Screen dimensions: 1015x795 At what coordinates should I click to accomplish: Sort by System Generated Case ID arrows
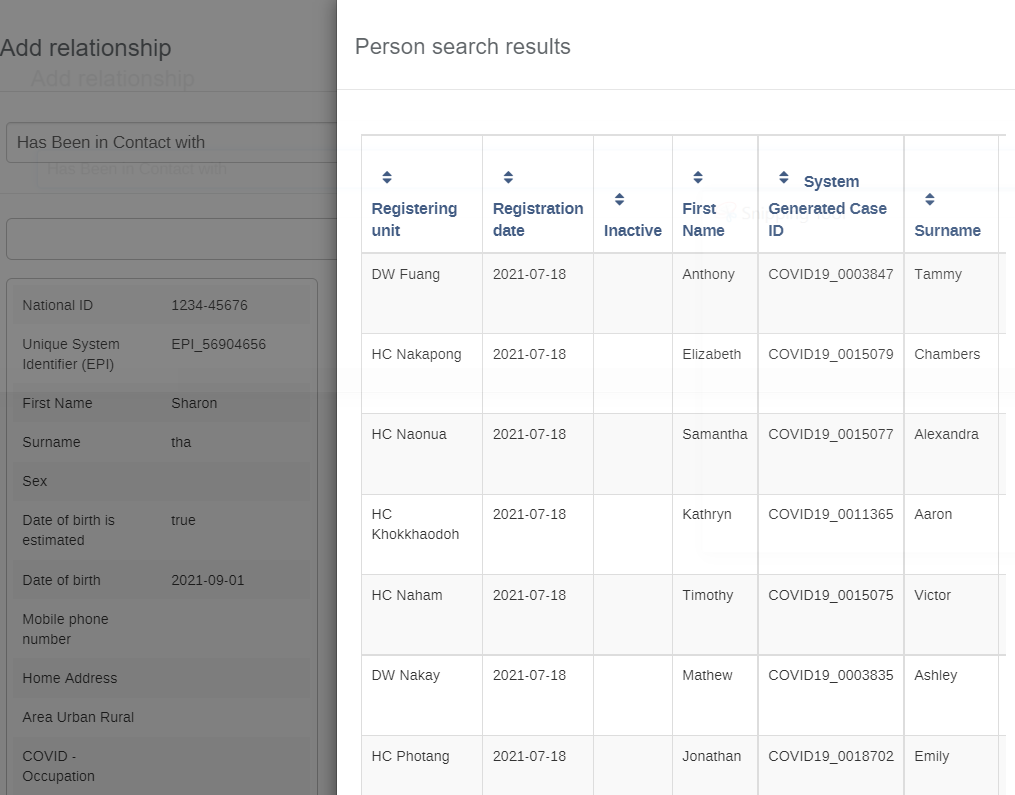(783, 177)
